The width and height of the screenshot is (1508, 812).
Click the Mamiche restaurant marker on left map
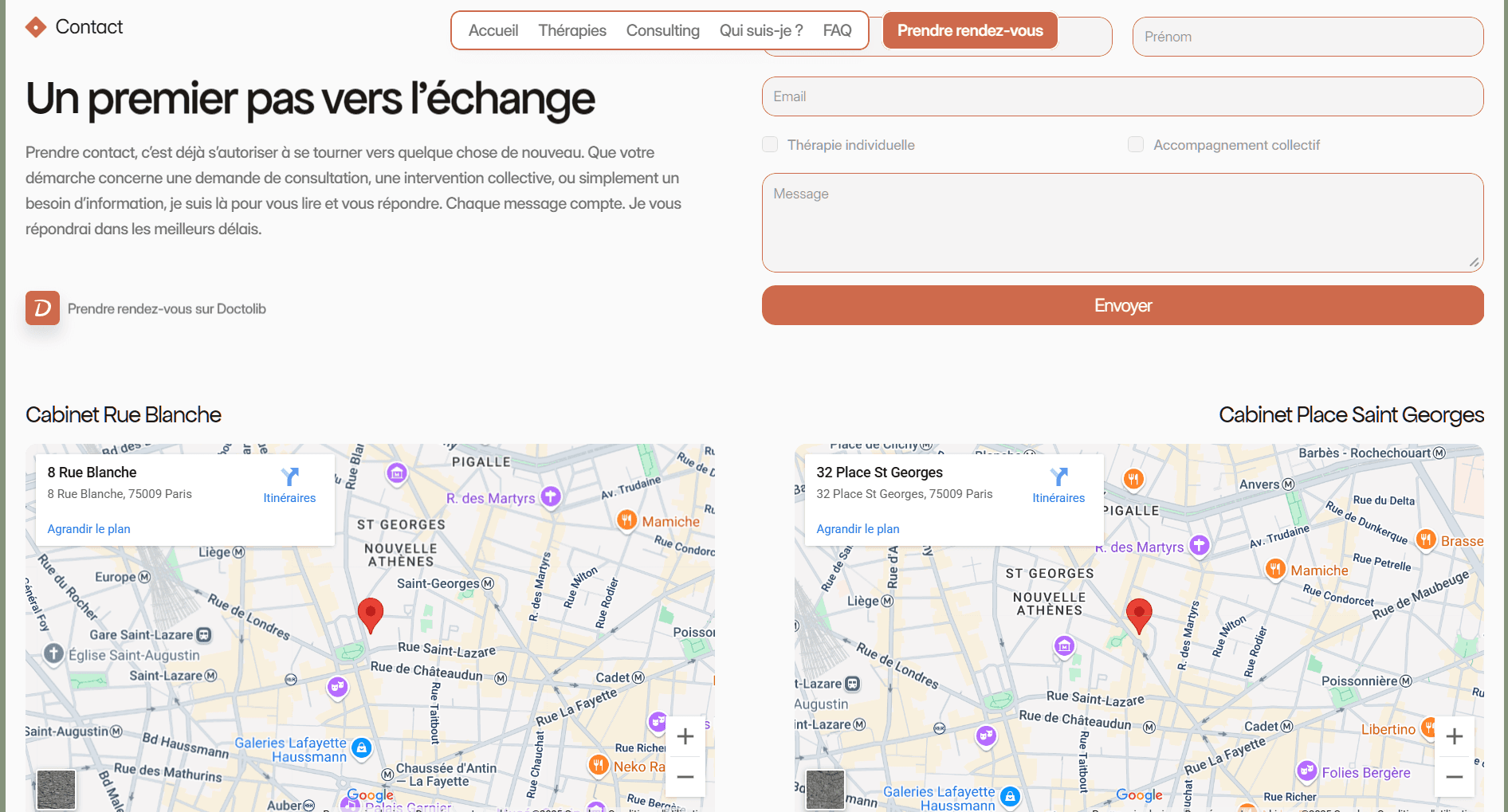coord(627,520)
